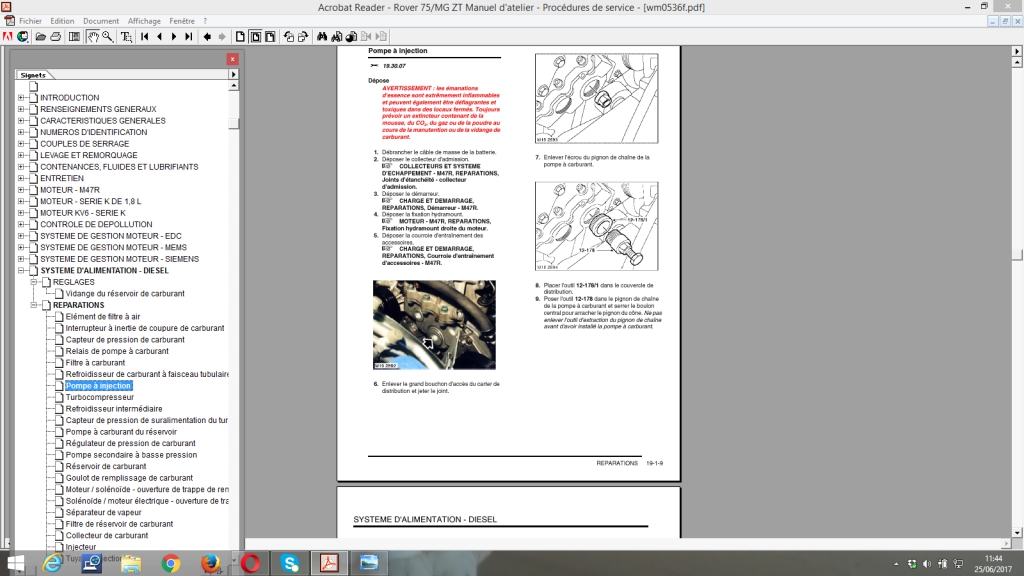Open Filtre à carburant bookmark
The height and width of the screenshot is (576, 1024).
click(x=95, y=362)
